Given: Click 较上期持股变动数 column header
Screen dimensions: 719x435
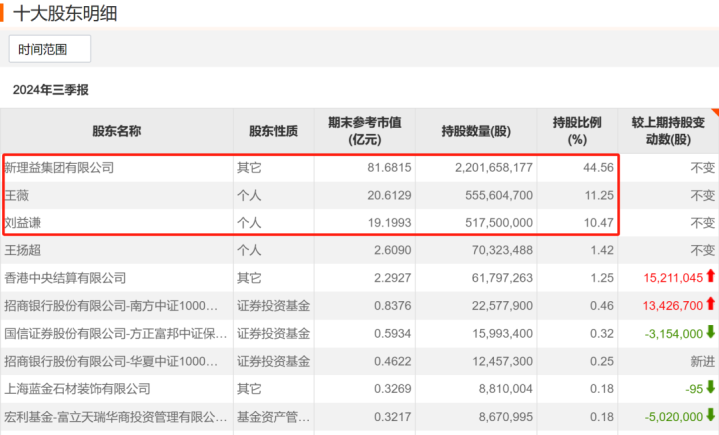Looking at the screenshot, I should point(668,131).
